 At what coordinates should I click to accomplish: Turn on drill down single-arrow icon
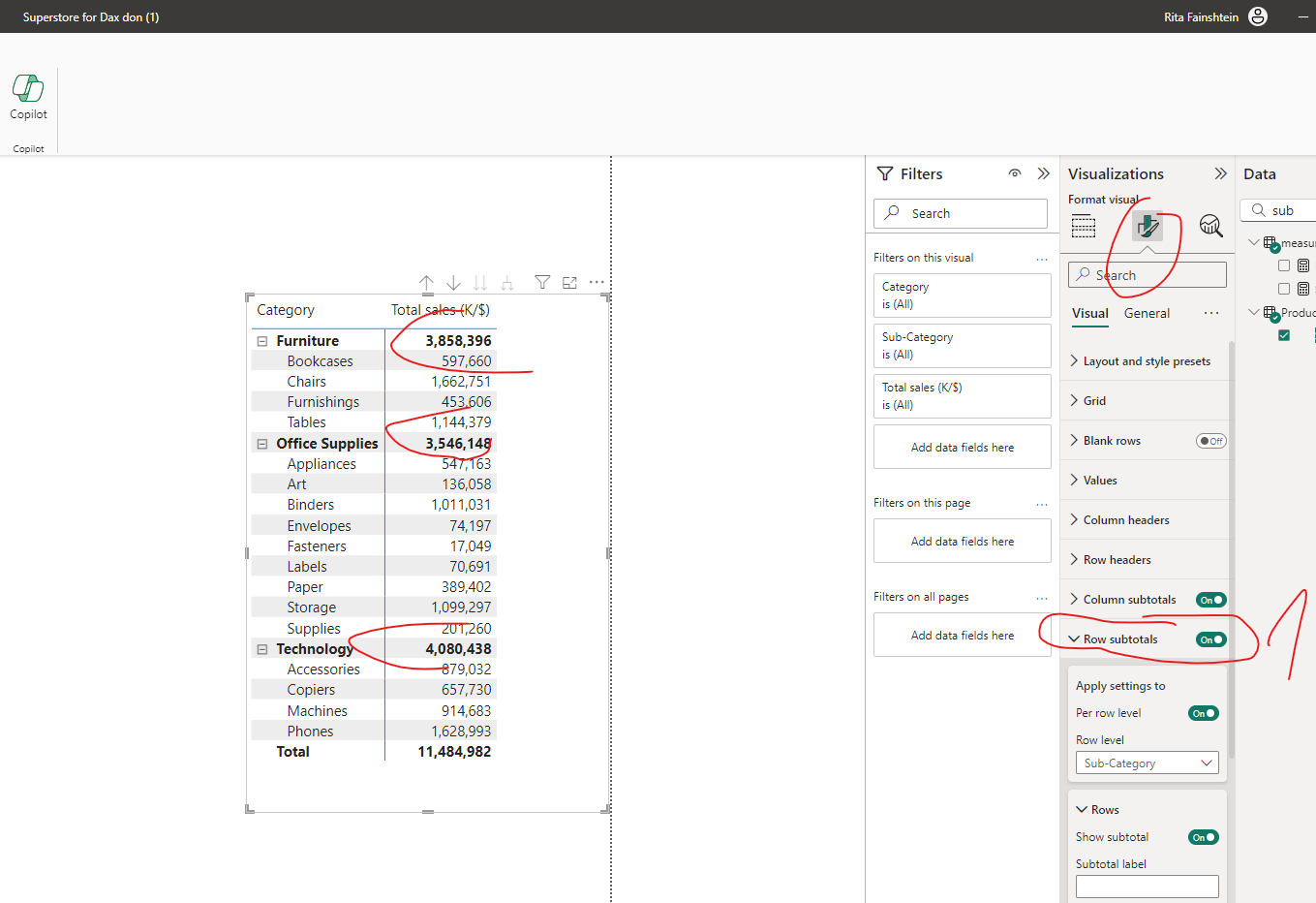[x=453, y=283]
